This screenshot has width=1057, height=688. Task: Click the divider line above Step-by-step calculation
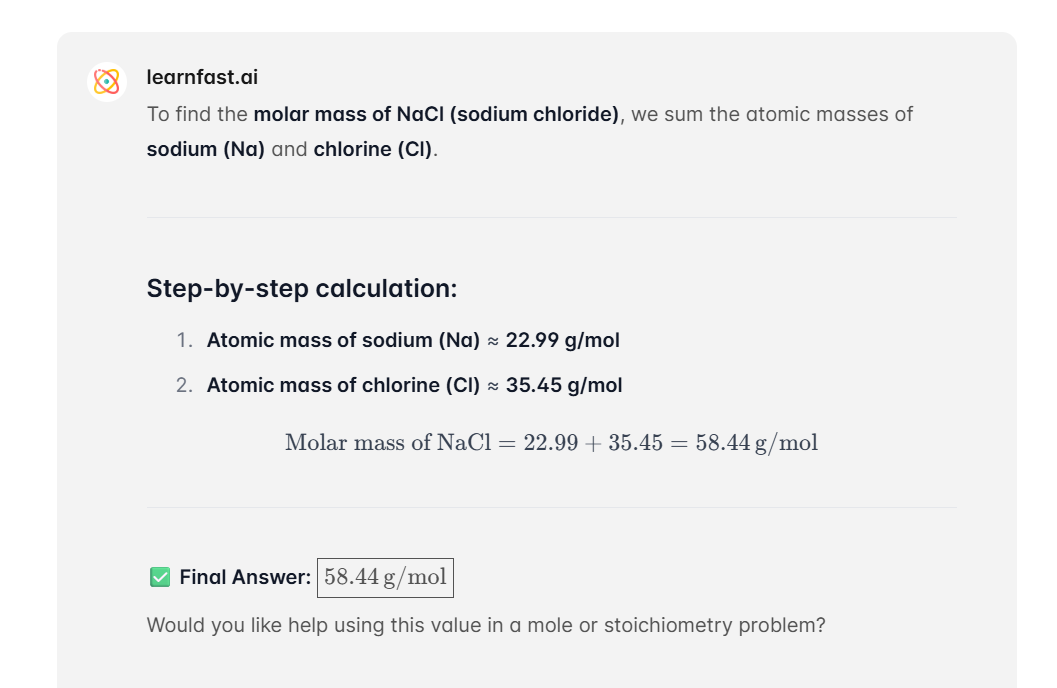(551, 218)
